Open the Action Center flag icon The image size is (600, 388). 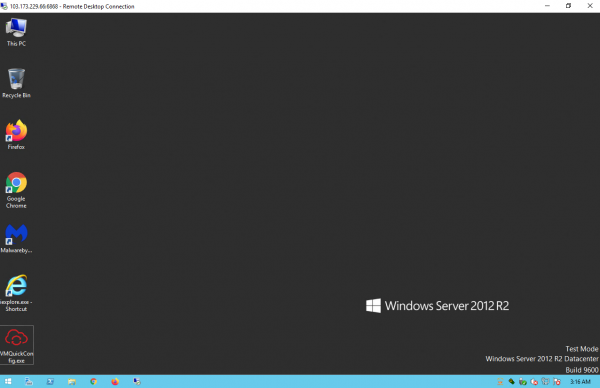click(x=557, y=381)
